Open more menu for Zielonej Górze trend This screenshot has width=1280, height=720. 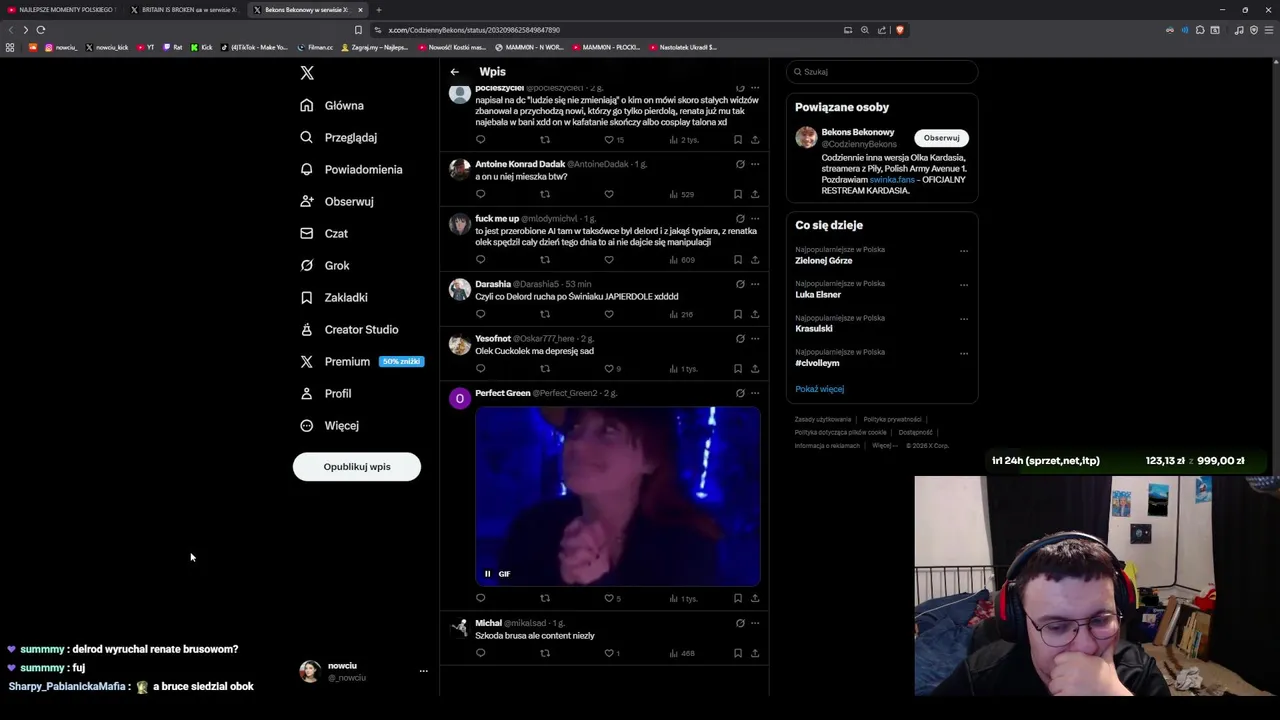point(964,250)
